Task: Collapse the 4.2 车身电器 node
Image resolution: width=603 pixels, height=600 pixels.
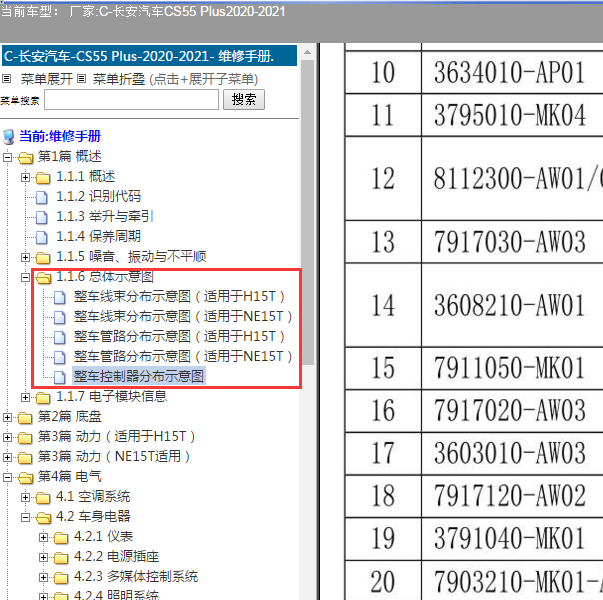Action: click(x=25, y=517)
